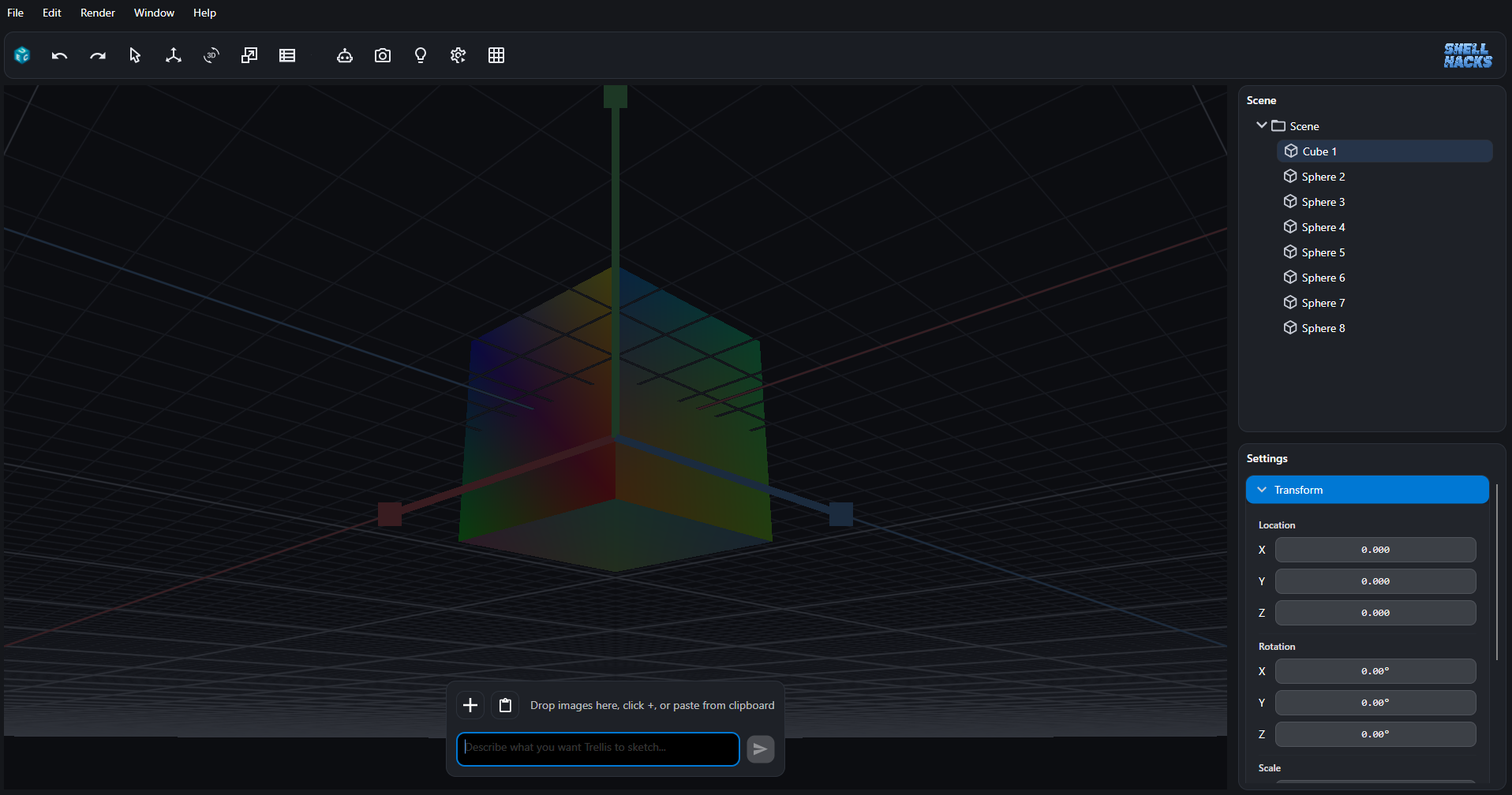The width and height of the screenshot is (1512, 795).
Task: Collapse the Transform section in Settings
Action: pyautogui.click(x=1260, y=489)
